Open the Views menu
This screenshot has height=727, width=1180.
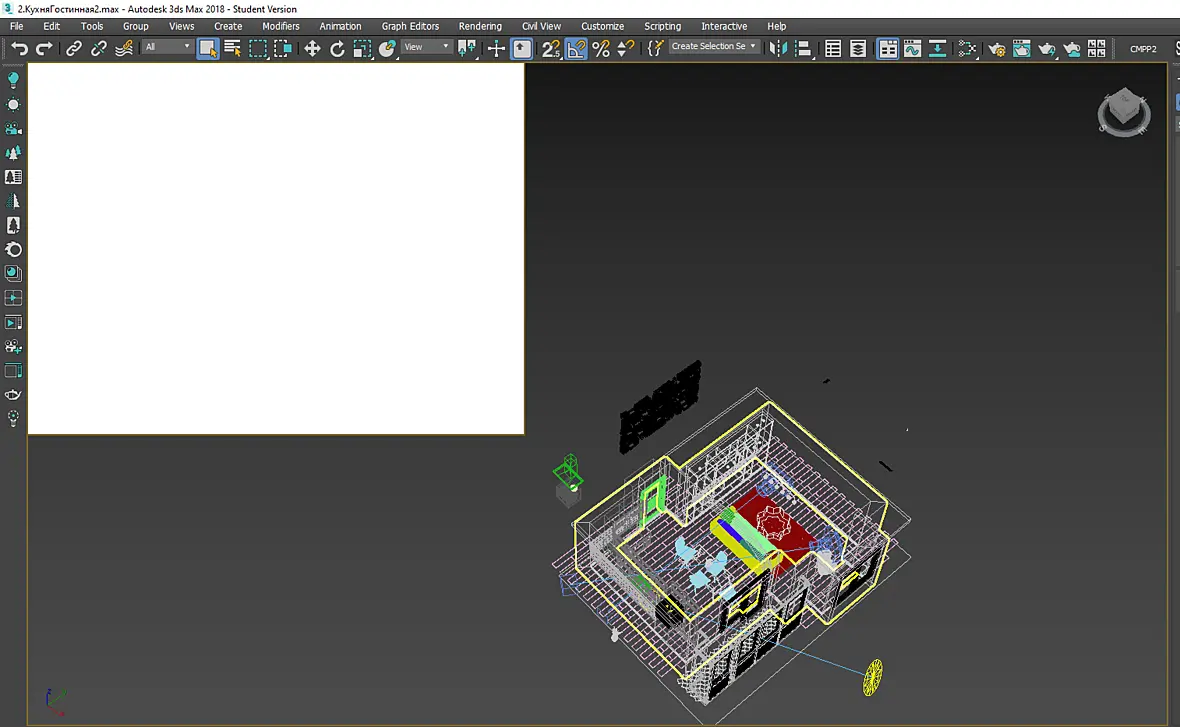point(181,26)
